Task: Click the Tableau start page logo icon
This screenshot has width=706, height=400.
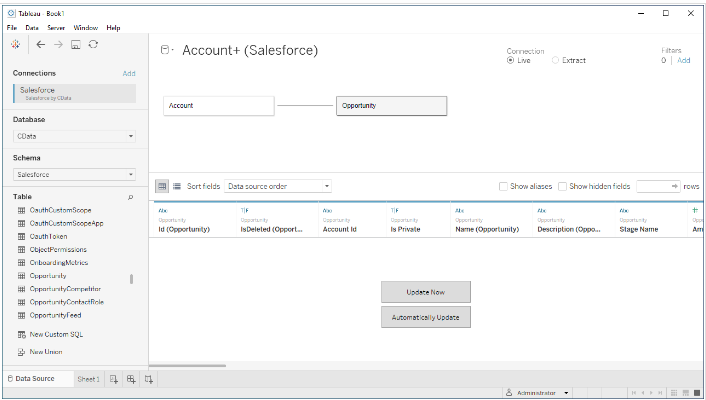Action: [16, 44]
